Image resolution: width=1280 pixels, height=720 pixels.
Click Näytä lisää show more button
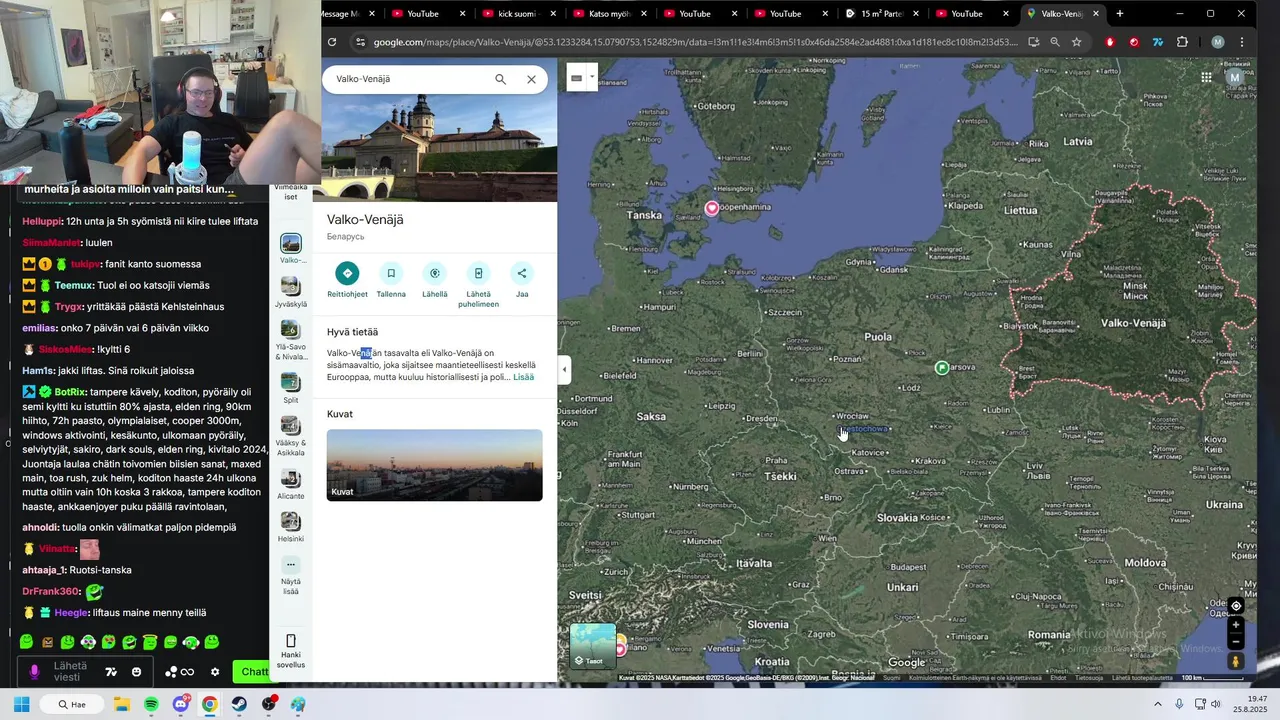coord(291,575)
